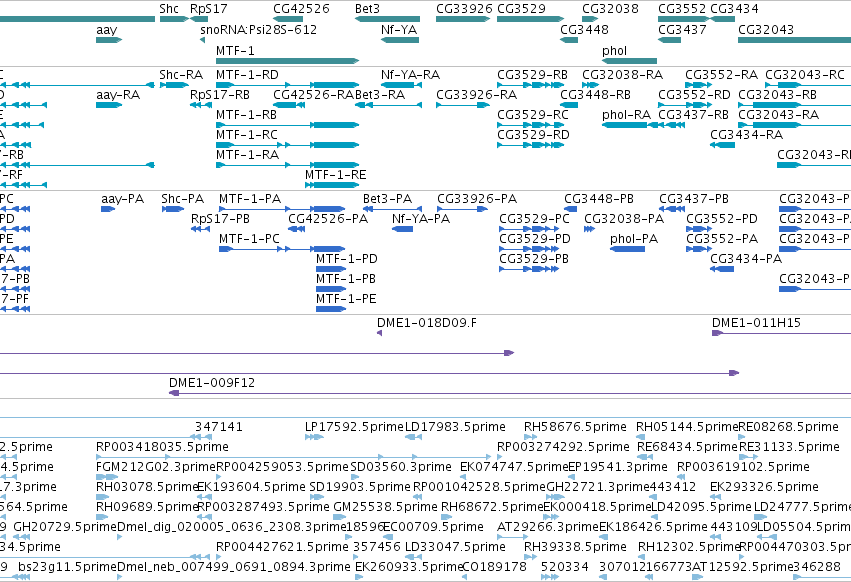This screenshot has width=851, height=582.
Task: Click the Bet3-PA protein label
Action: [387, 199]
